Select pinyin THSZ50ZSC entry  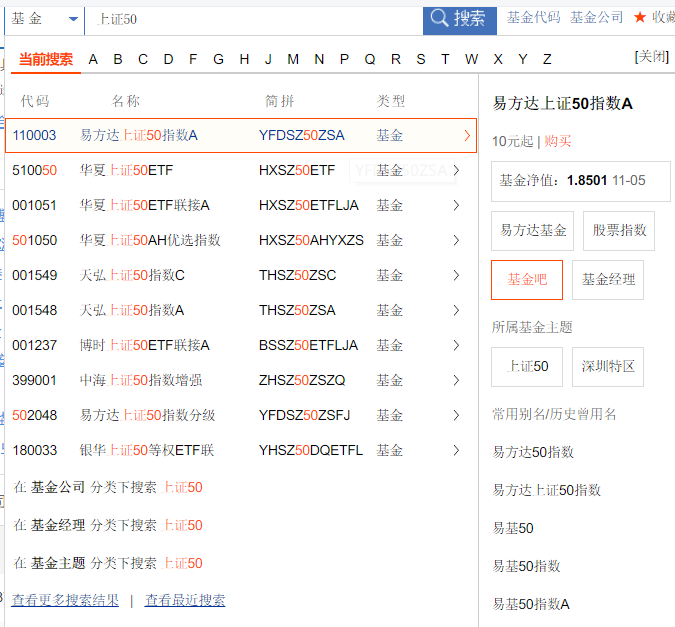pyautogui.click(x=297, y=275)
